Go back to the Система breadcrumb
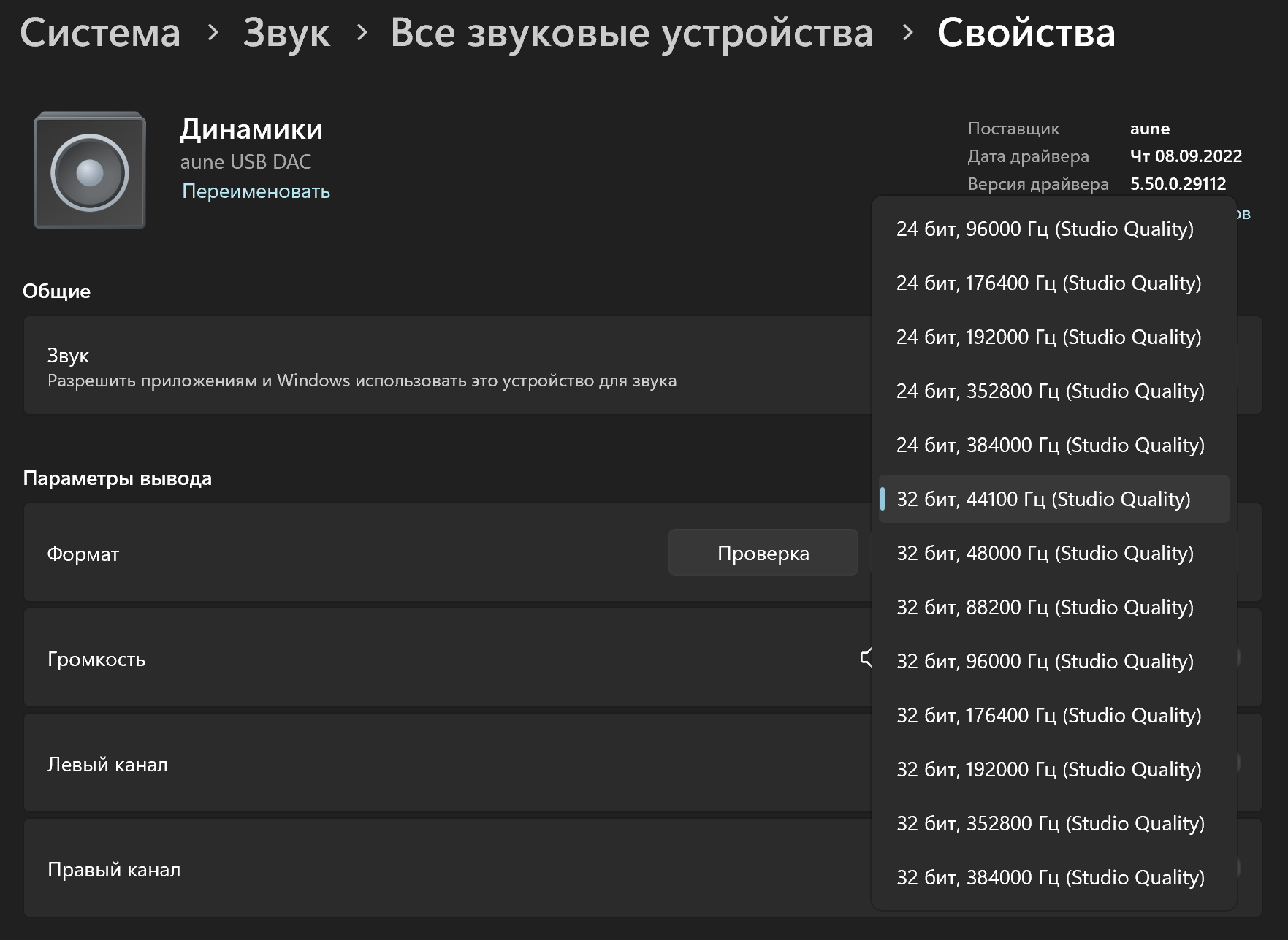 coord(100,33)
